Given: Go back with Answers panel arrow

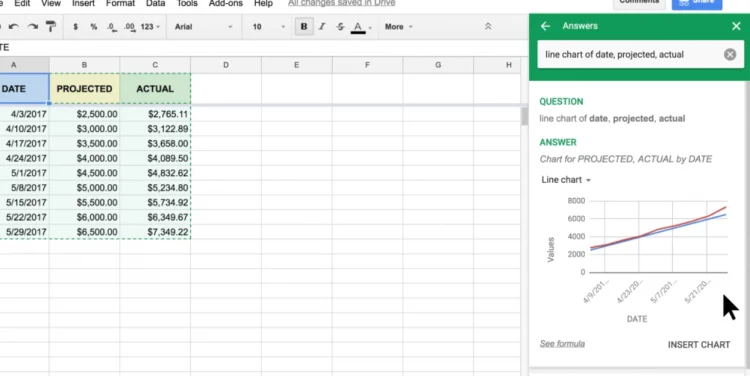Looking at the screenshot, I should click(545, 26).
